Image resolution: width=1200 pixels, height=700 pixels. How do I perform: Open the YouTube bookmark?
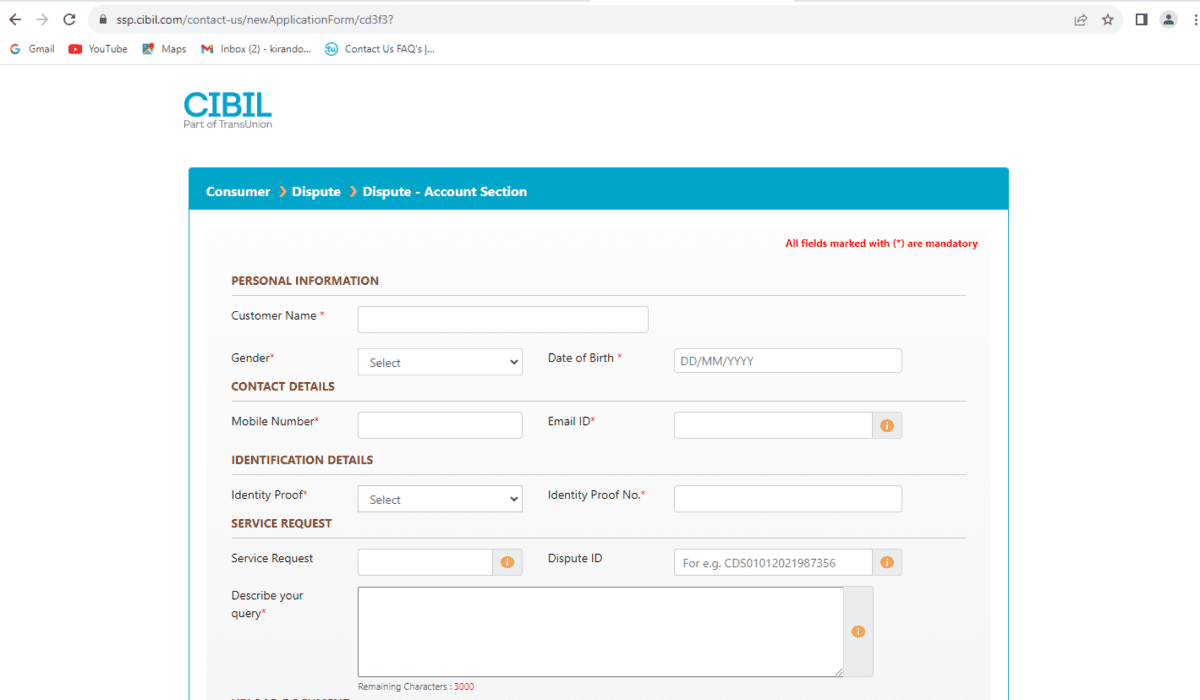coord(98,49)
